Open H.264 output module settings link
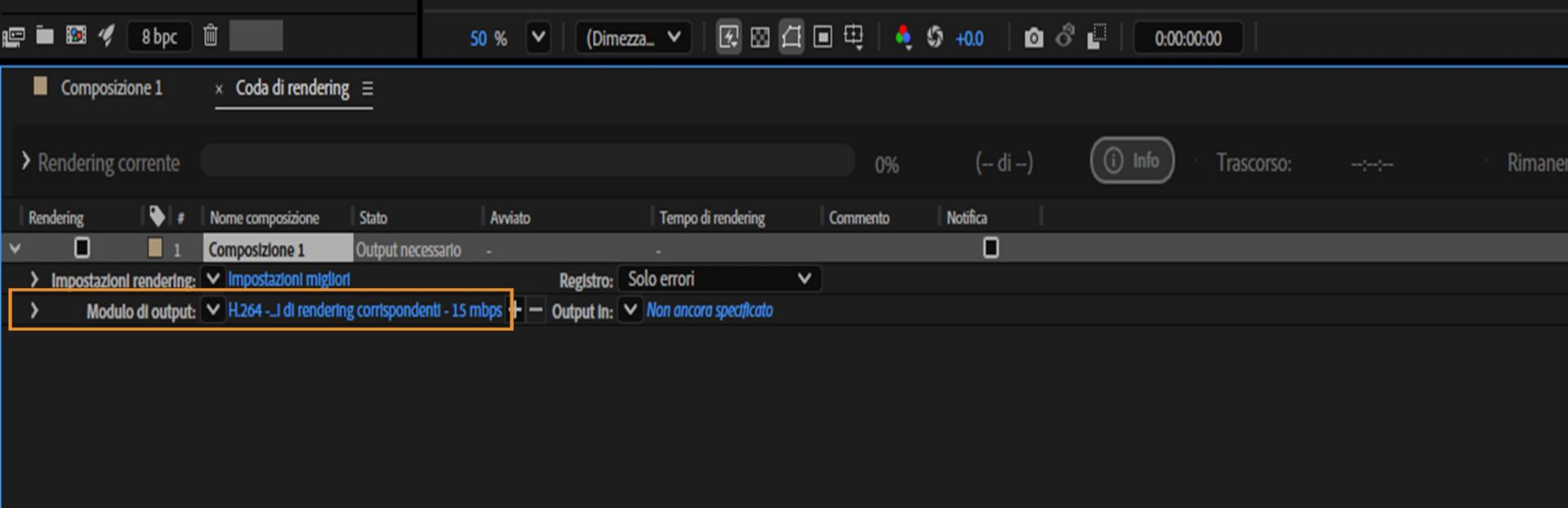 (x=365, y=310)
